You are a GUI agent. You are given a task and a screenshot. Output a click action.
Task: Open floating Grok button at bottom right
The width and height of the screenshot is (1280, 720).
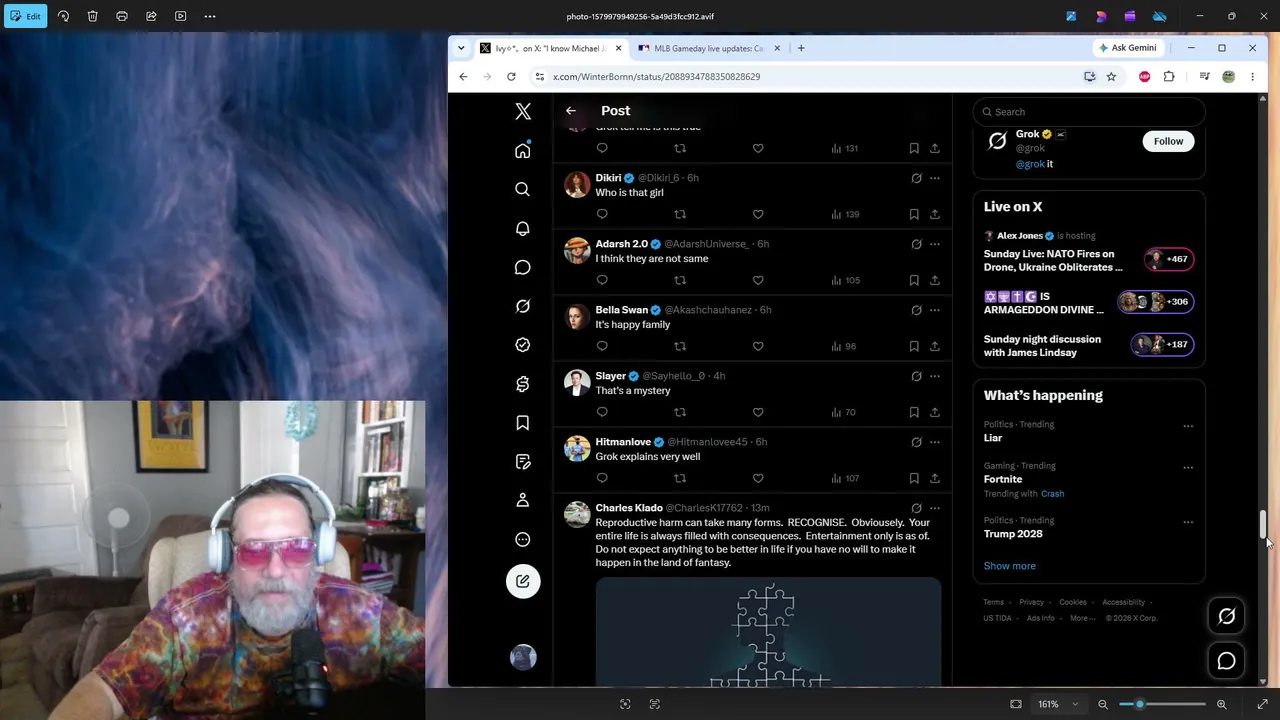point(1227,617)
